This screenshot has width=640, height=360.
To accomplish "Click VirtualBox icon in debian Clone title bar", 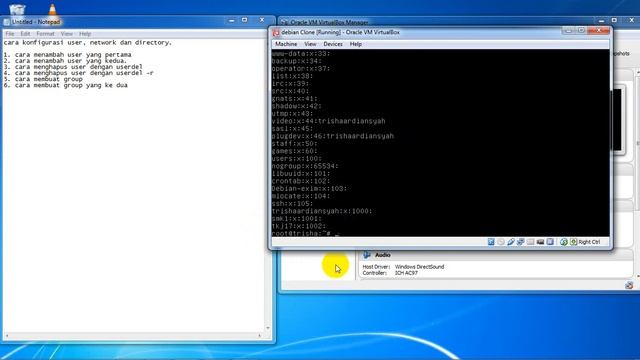I will tap(276, 33).
